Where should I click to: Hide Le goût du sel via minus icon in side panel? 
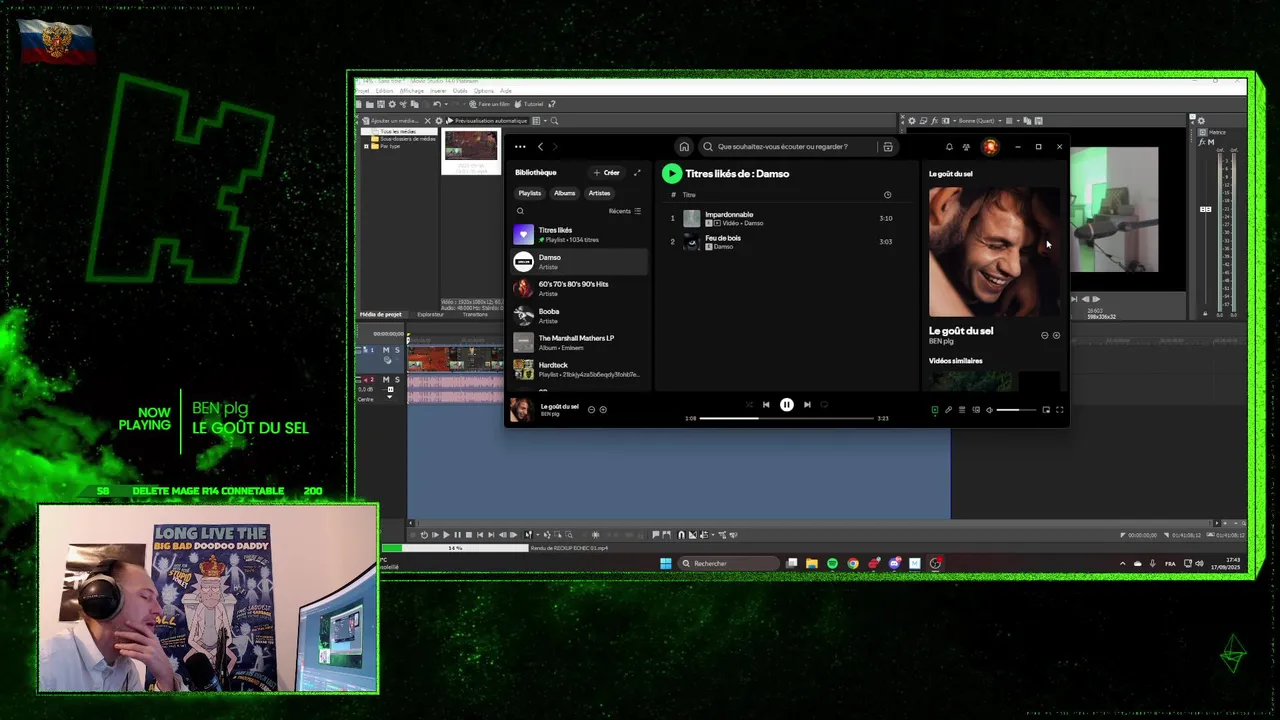1045,336
